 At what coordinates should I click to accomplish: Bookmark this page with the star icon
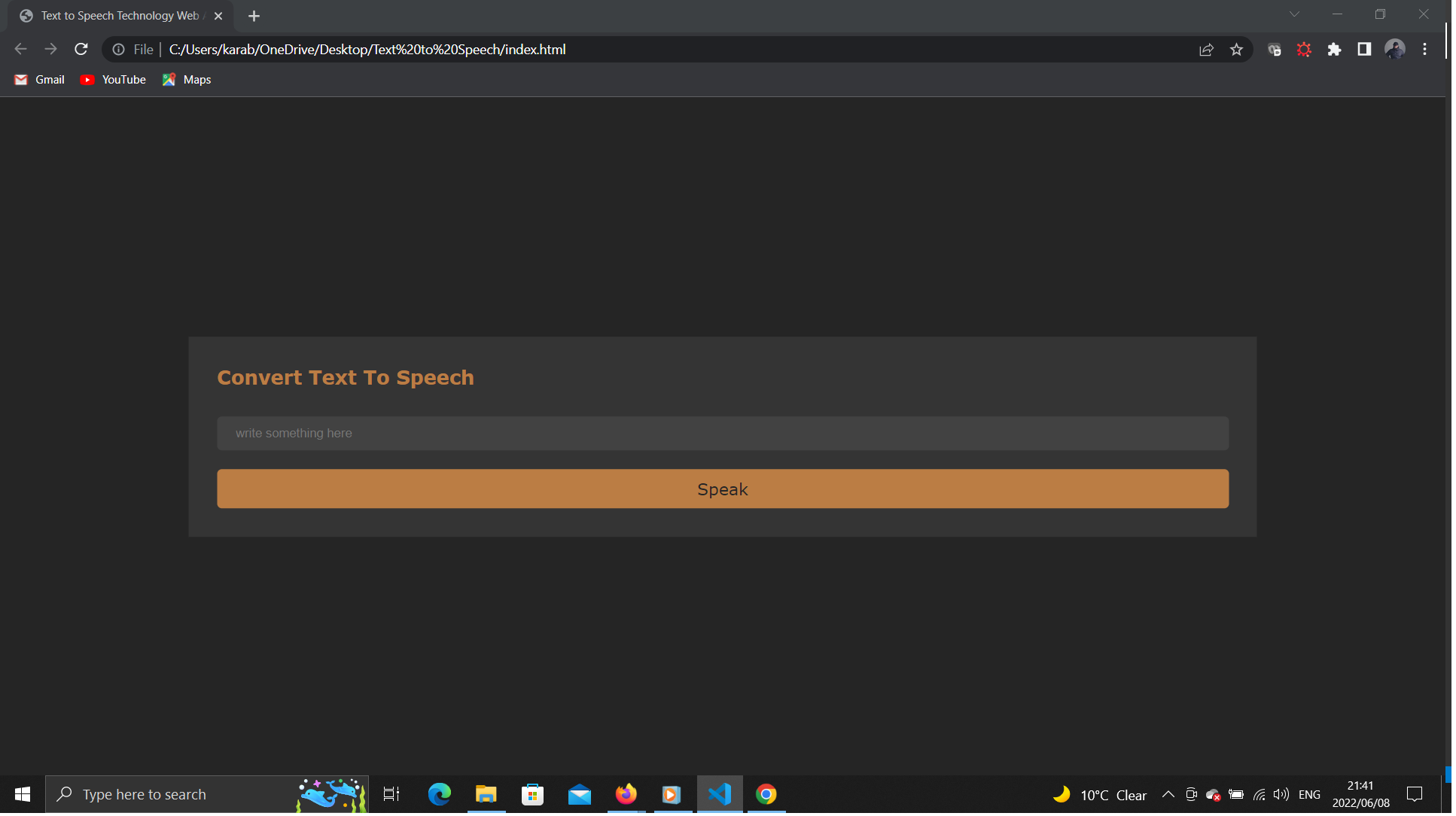pyautogui.click(x=1236, y=49)
